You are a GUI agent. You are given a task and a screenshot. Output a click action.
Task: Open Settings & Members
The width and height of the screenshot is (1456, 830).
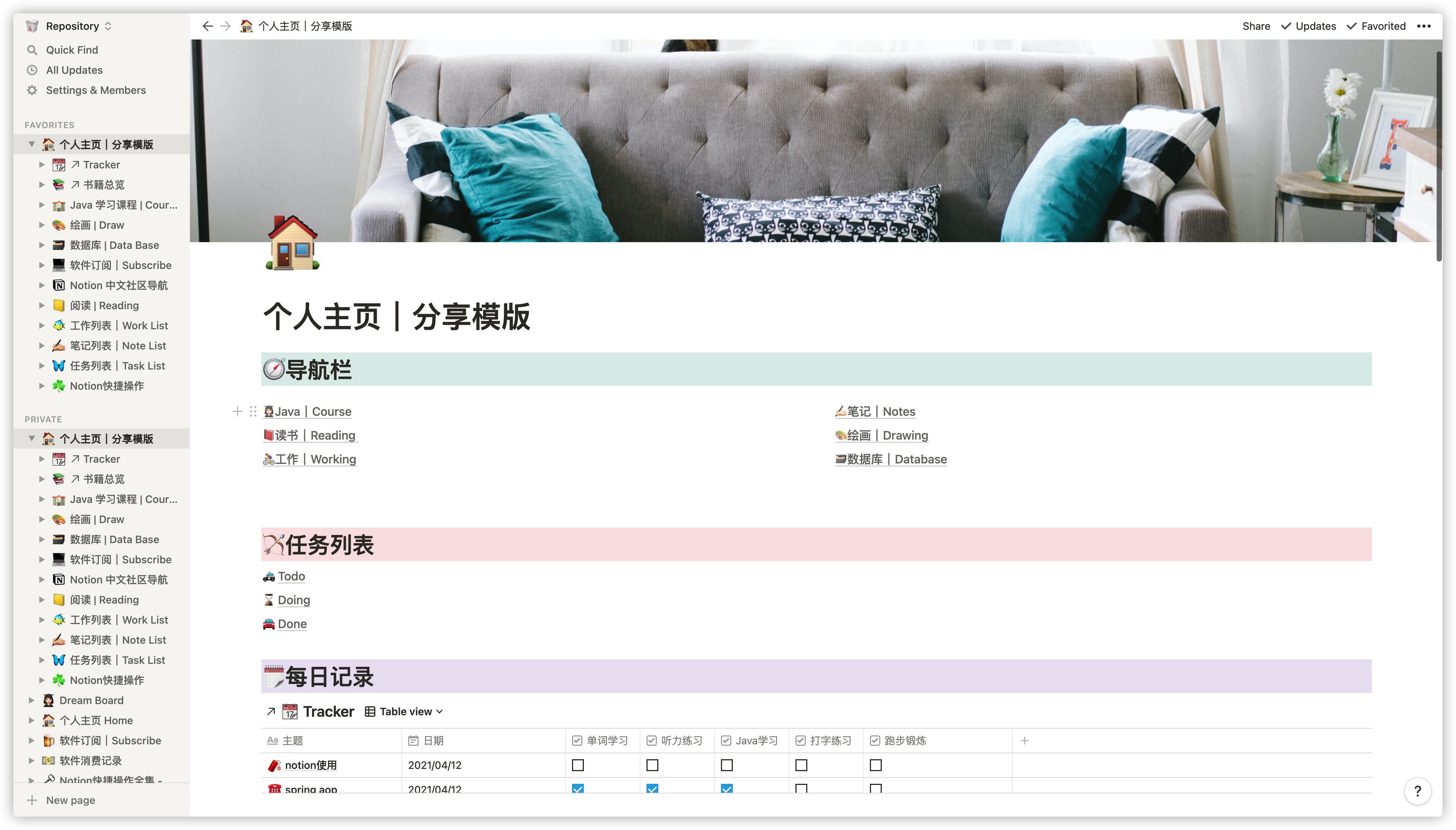tap(96, 90)
